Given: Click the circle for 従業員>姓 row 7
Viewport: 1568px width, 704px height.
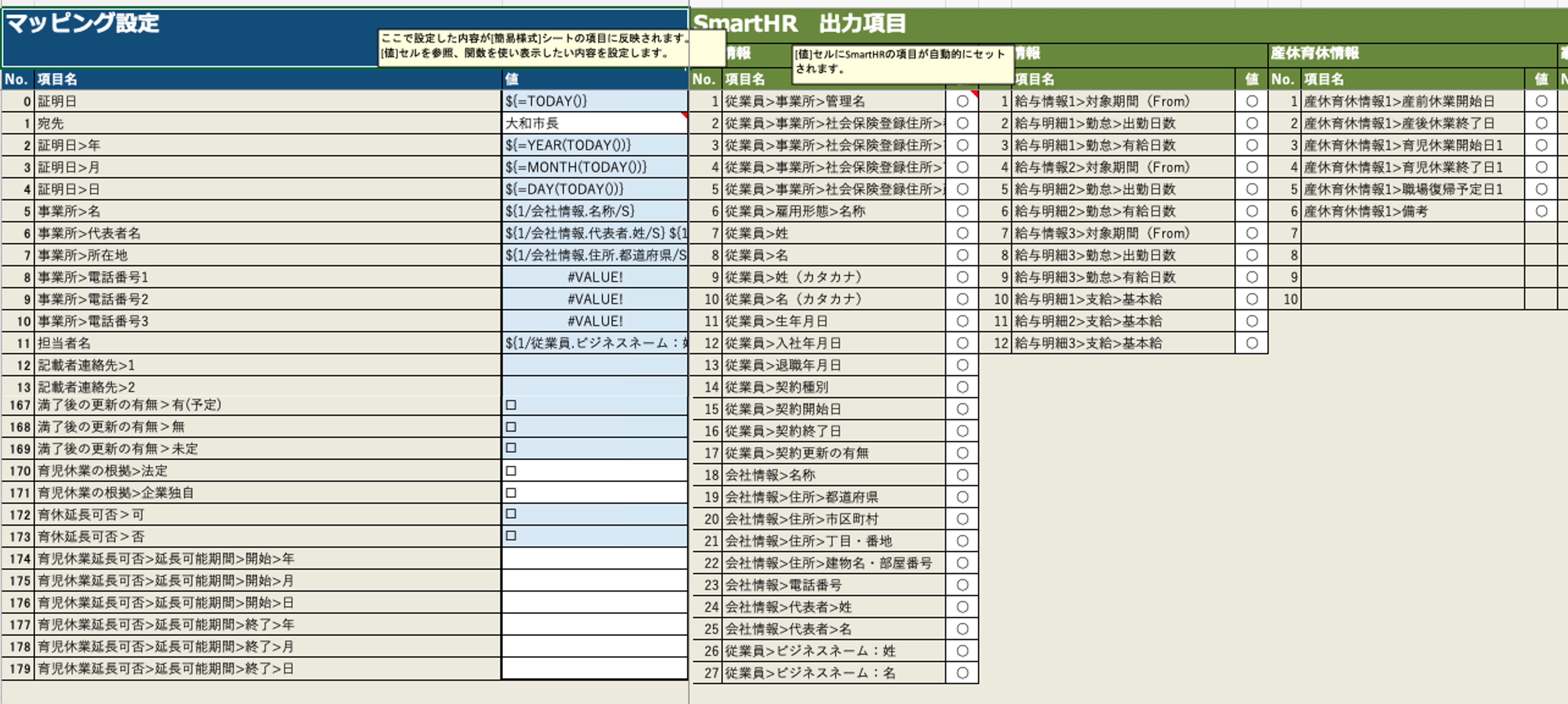Looking at the screenshot, I should coord(962,233).
